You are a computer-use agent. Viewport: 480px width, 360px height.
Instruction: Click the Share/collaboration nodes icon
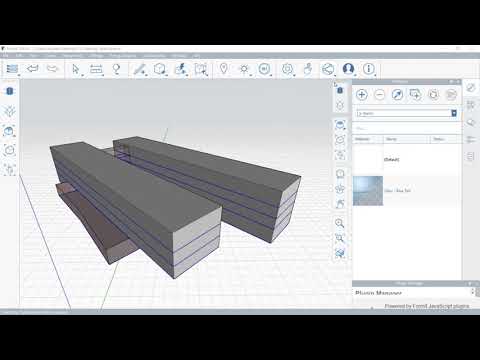tap(328, 69)
